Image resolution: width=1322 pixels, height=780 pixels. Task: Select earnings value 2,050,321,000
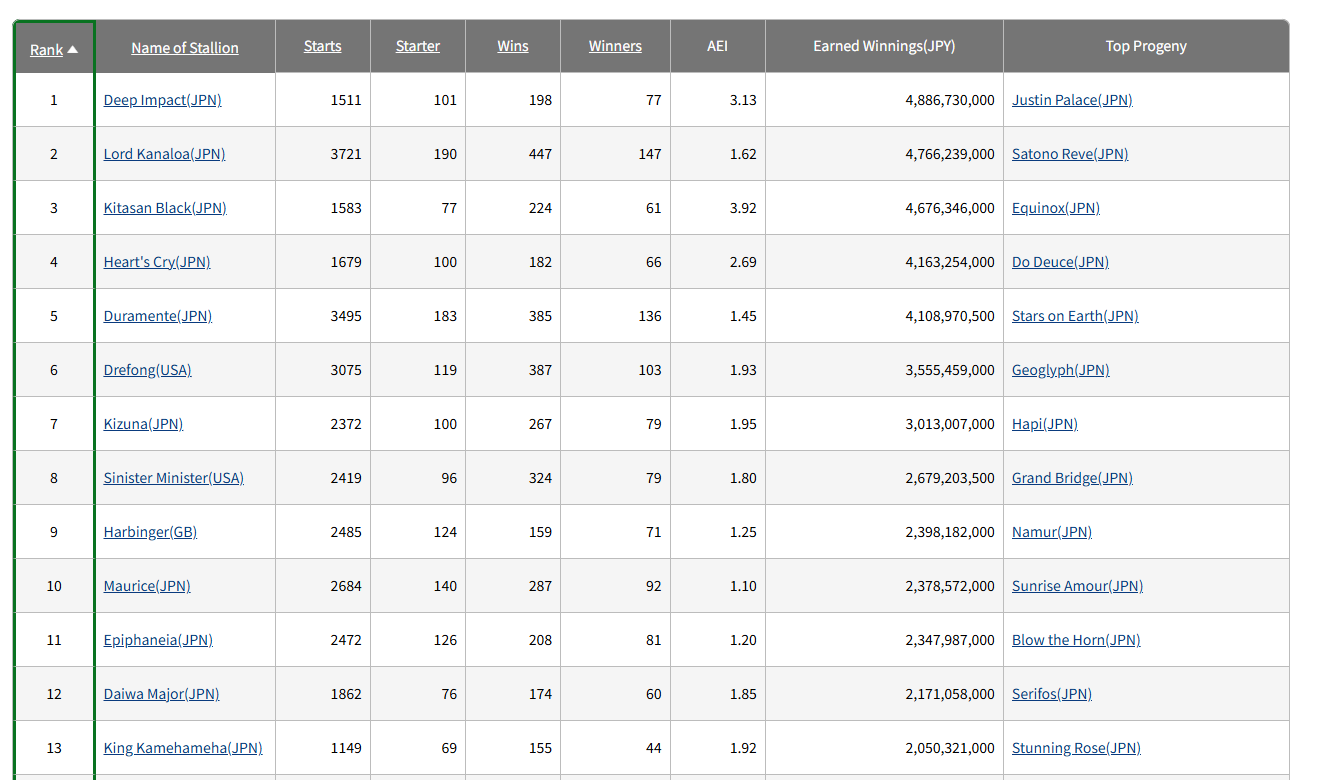[950, 748]
